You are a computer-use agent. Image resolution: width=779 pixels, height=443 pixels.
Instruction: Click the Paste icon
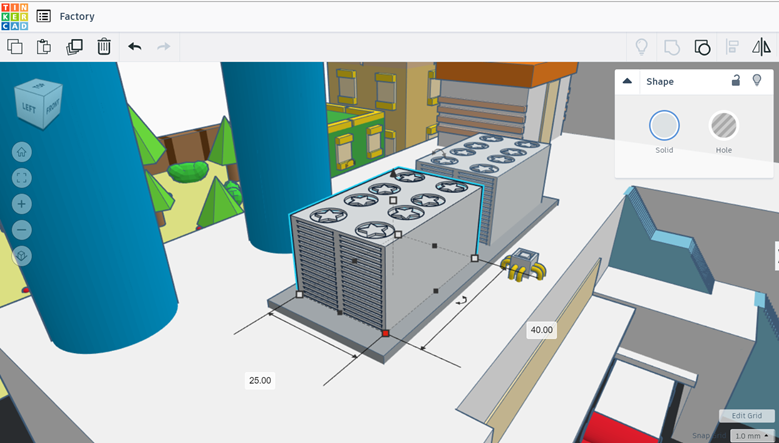(44, 47)
